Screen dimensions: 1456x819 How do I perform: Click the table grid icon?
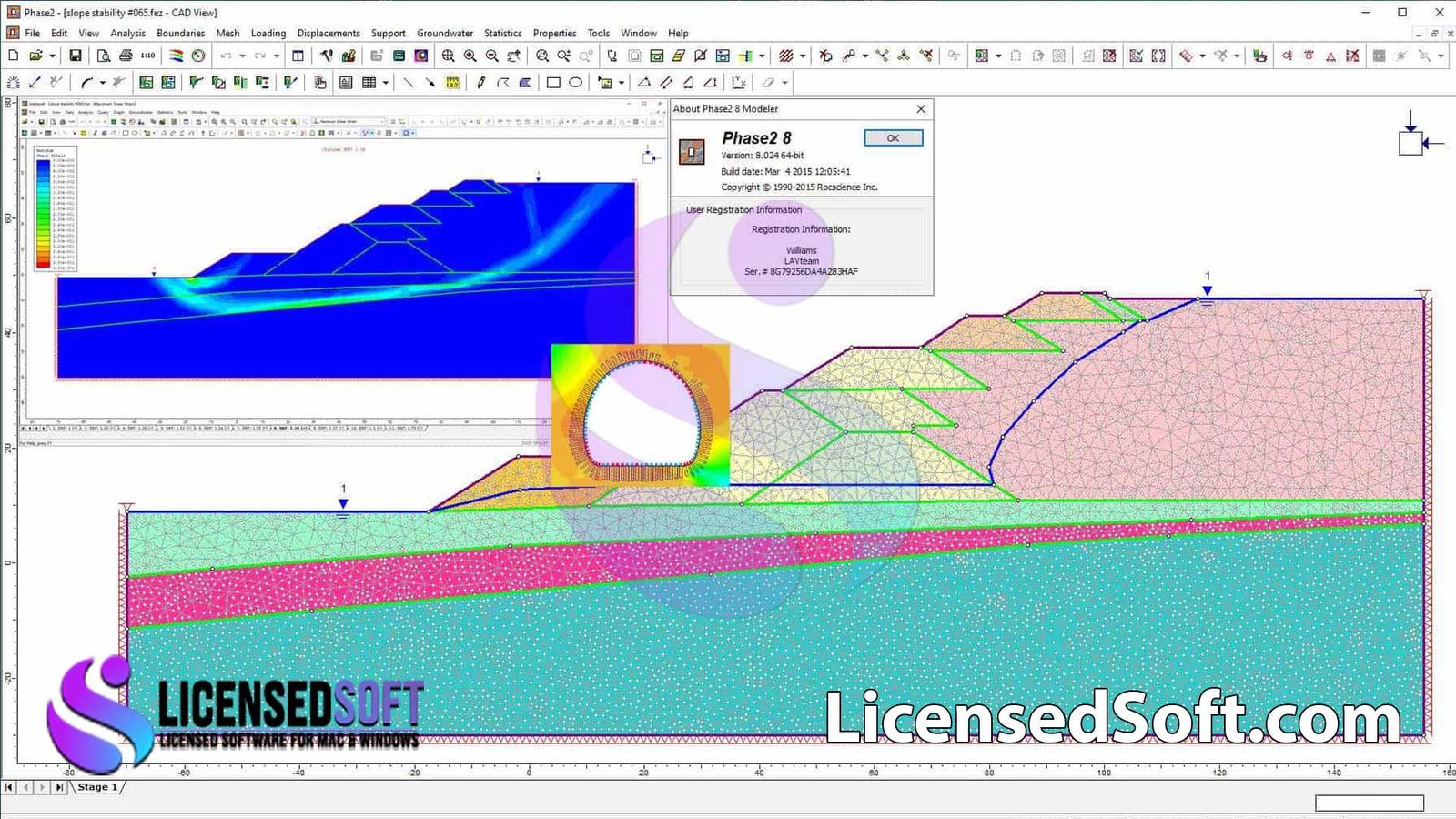tap(369, 83)
